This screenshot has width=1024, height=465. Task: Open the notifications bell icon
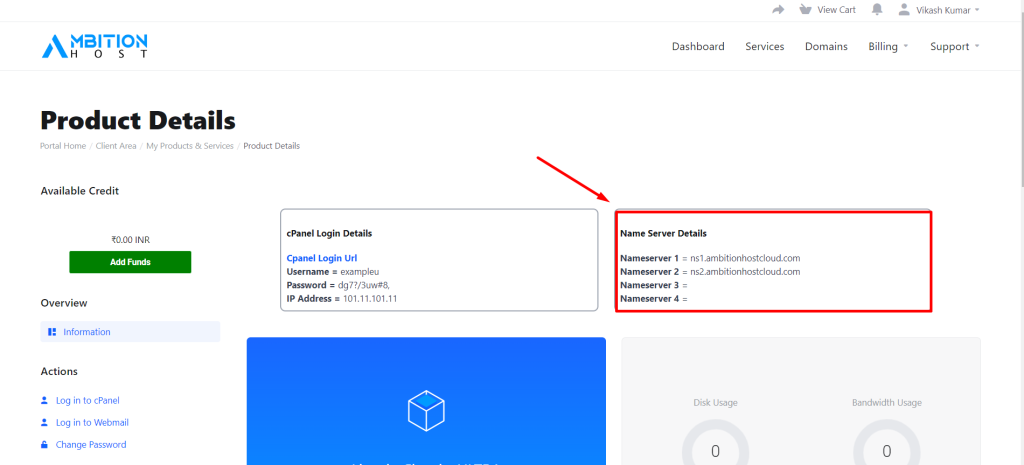(x=877, y=10)
